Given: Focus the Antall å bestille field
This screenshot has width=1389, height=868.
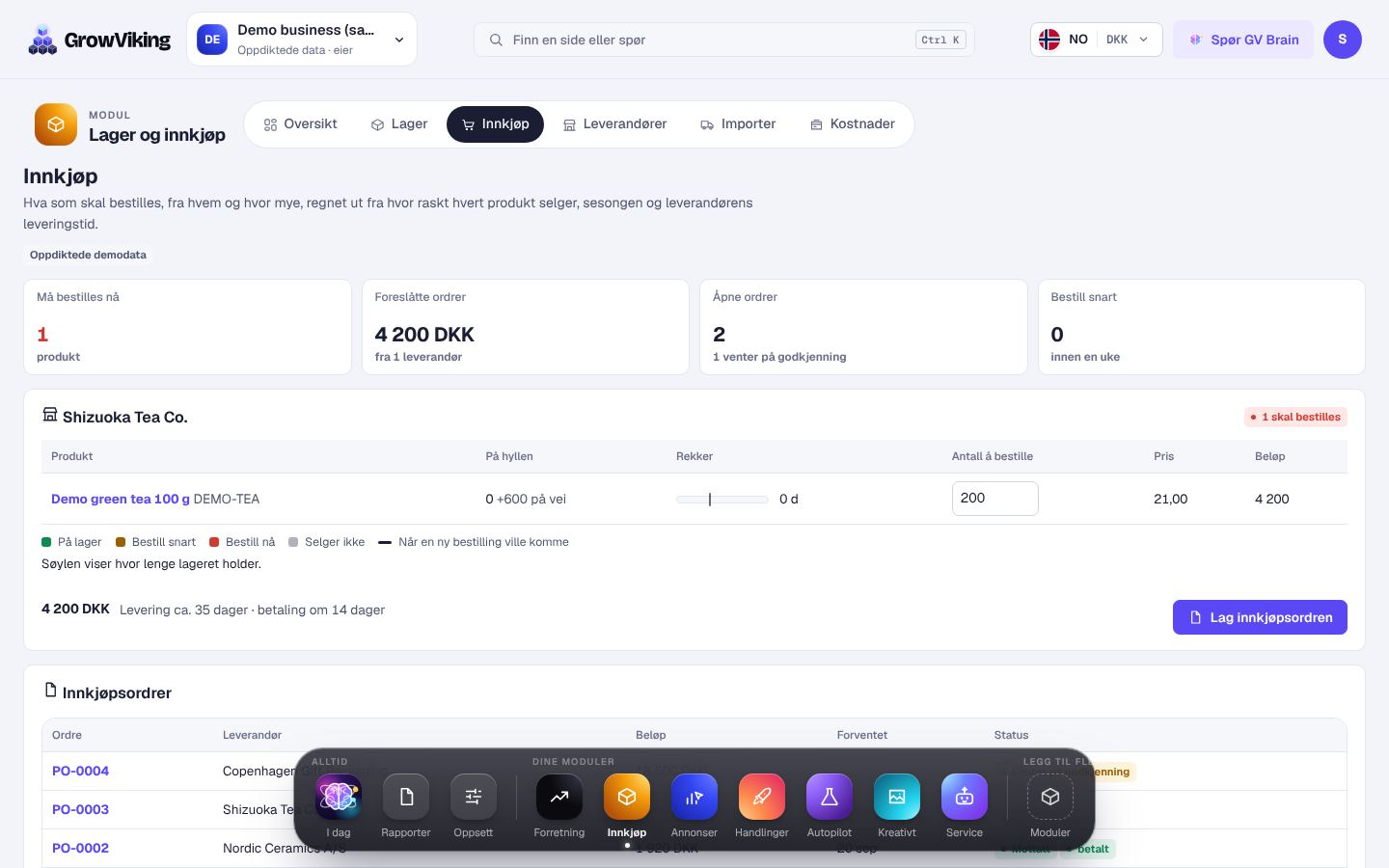Looking at the screenshot, I should click(x=994, y=499).
